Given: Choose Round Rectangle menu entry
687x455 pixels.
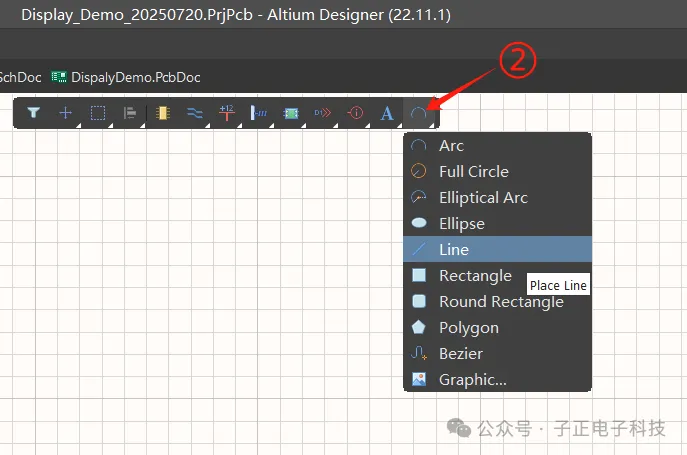Looking at the screenshot, I should click(x=497, y=302).
